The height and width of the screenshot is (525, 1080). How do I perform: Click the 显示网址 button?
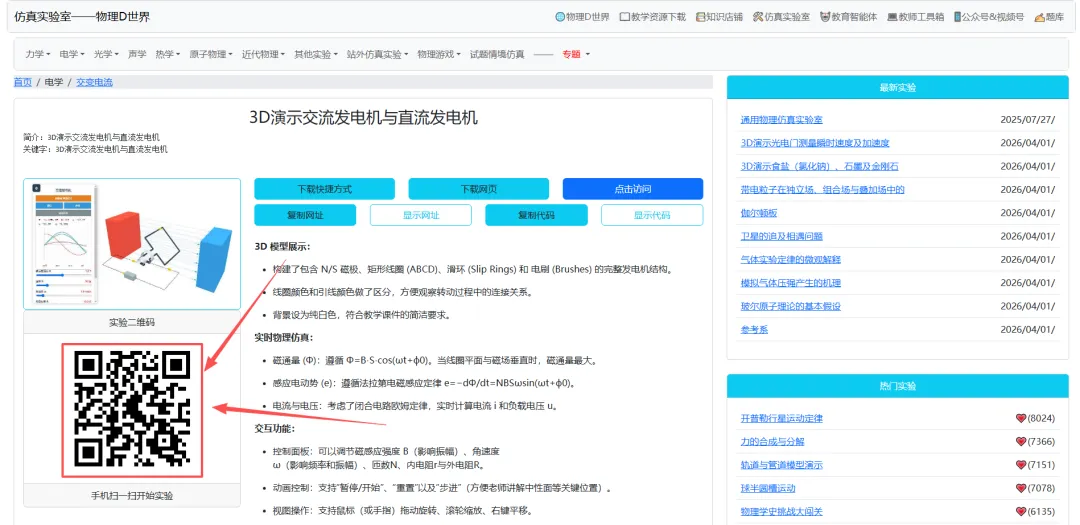(421, 215)
